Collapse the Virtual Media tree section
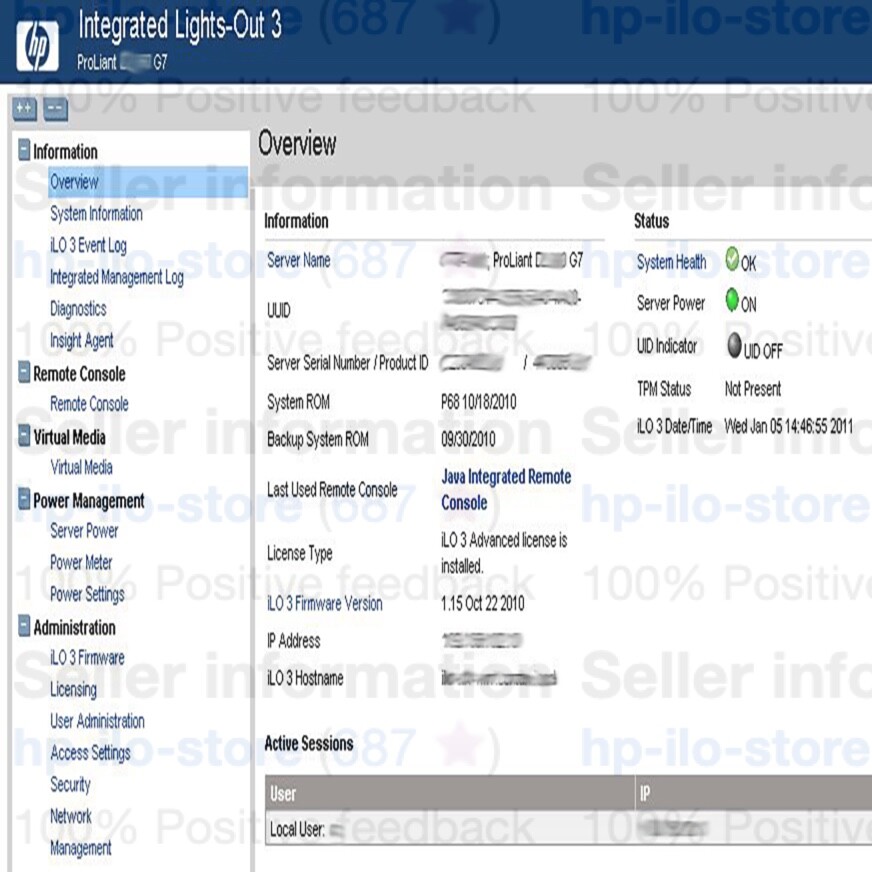 click(24, 435)
